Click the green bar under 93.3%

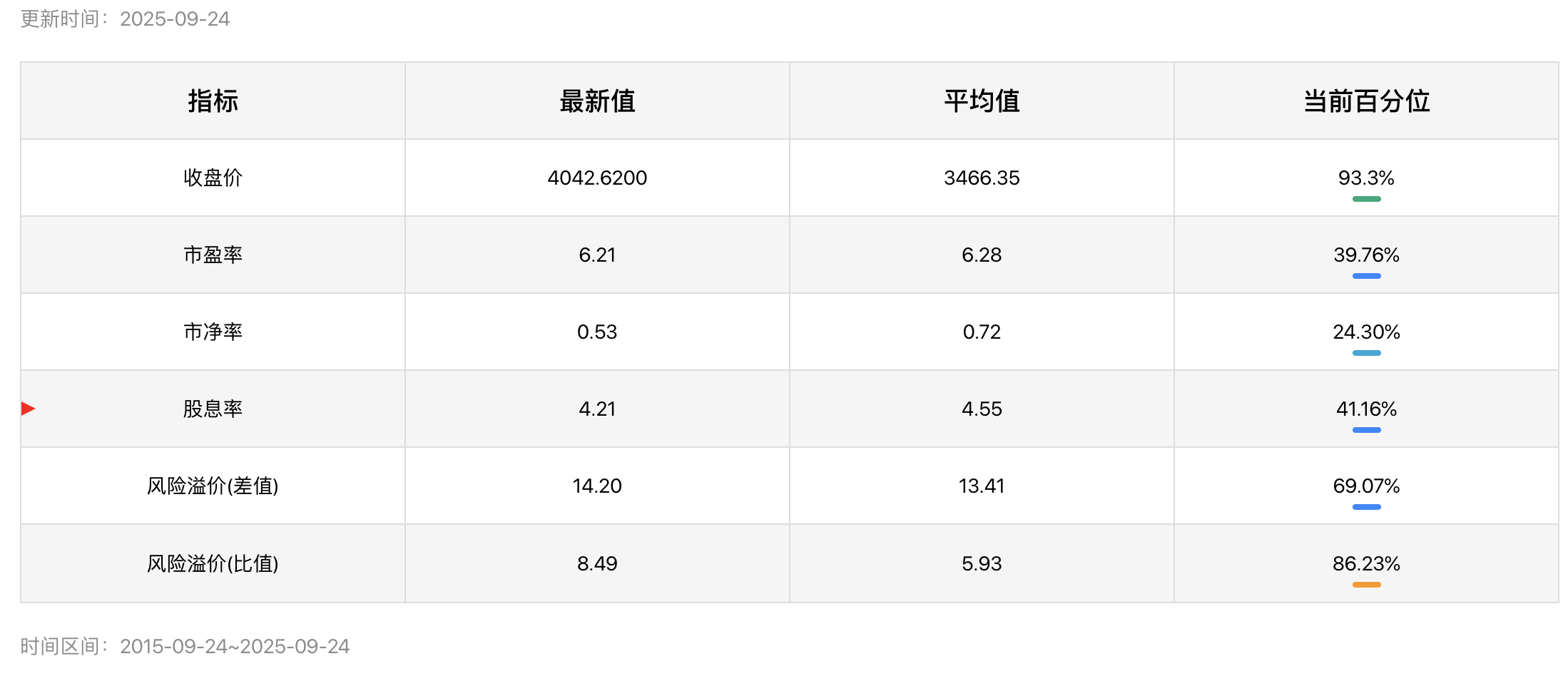tap(1366, 199)
